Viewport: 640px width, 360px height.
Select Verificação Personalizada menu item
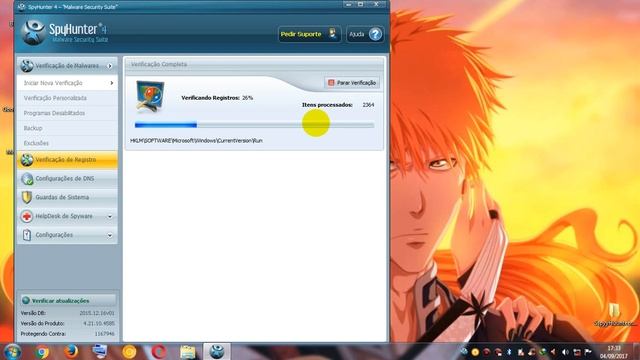pyautogui.click(x=67, y=98)
